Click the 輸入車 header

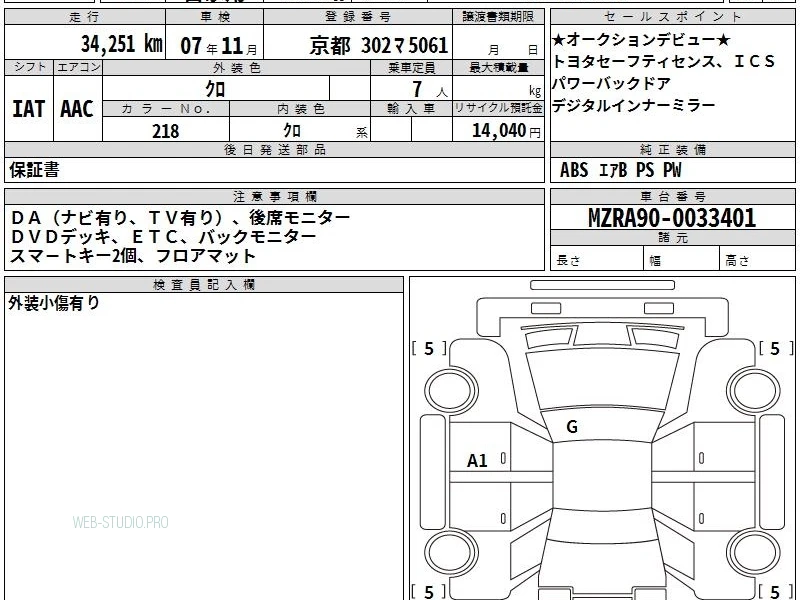tap(411, 109)
